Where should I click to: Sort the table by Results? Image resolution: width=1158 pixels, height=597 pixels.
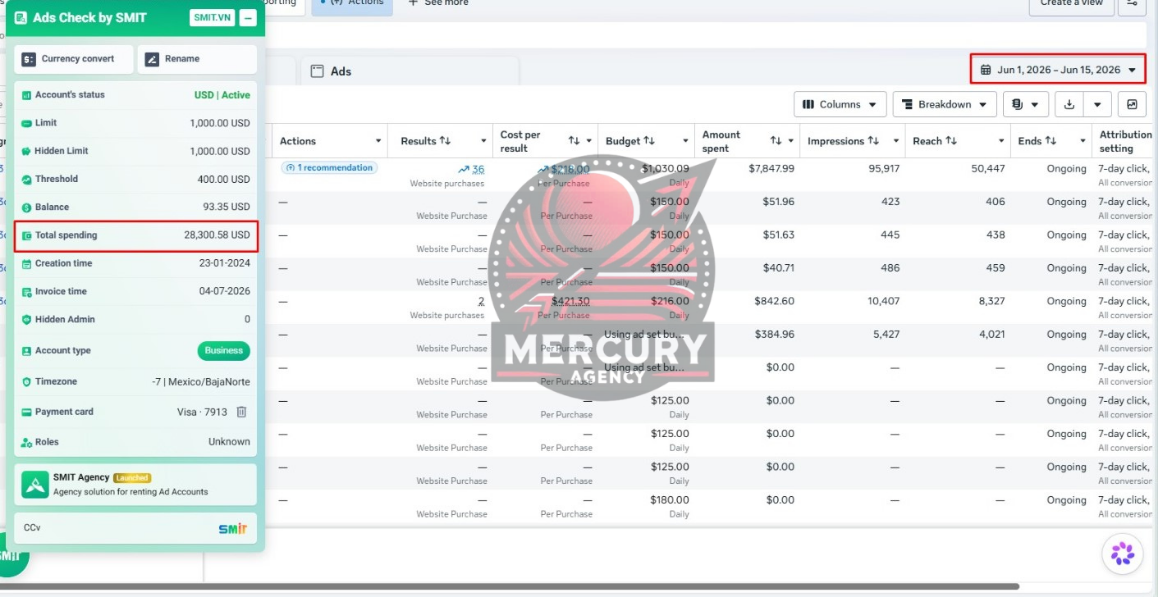pos(445,141)
